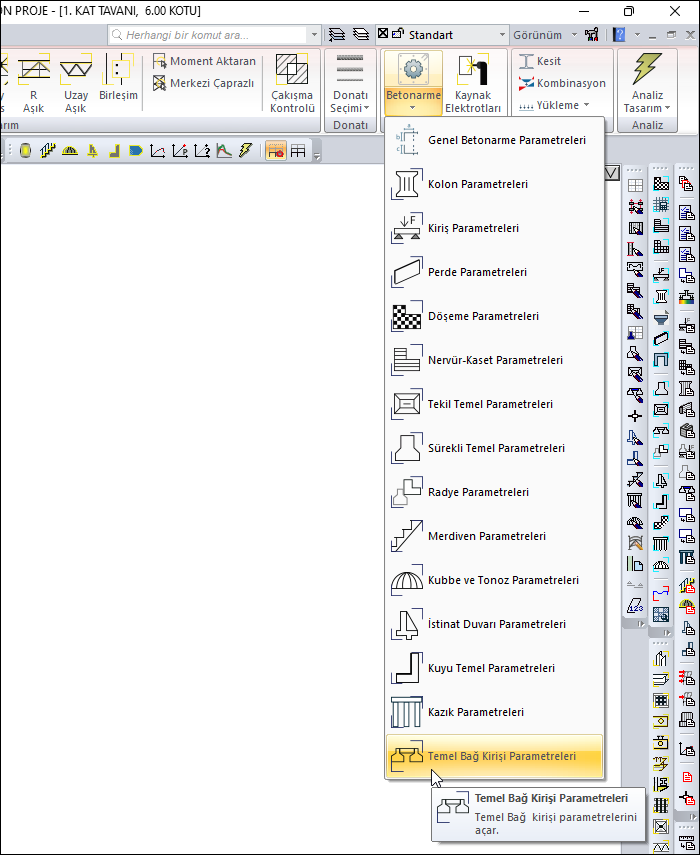
Task: Open Genel Betonarme Parametreleri from menu
Action: (494, 140)
